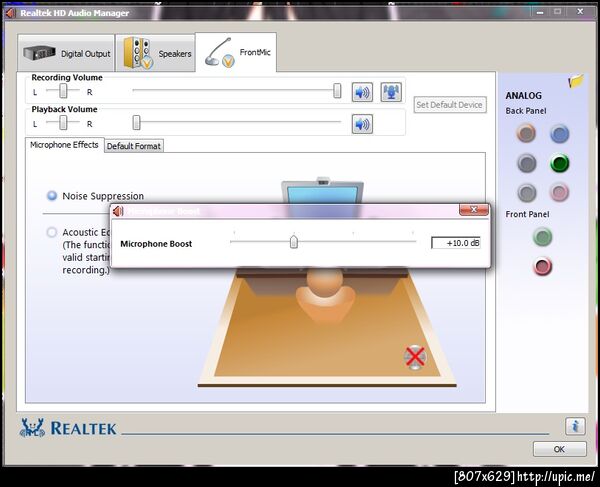Viewport: 600px width, 487px height.
Task: Click the pink front panel jack
Action: click(543, 266)
